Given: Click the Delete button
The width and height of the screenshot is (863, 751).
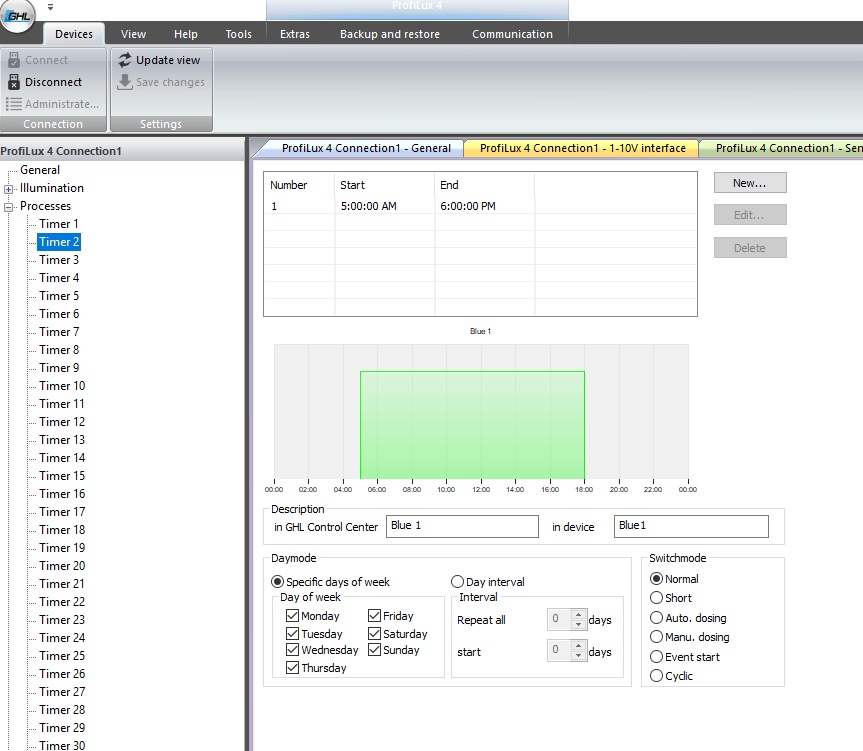Looking at the screenshot, I should tap(750, 248).
